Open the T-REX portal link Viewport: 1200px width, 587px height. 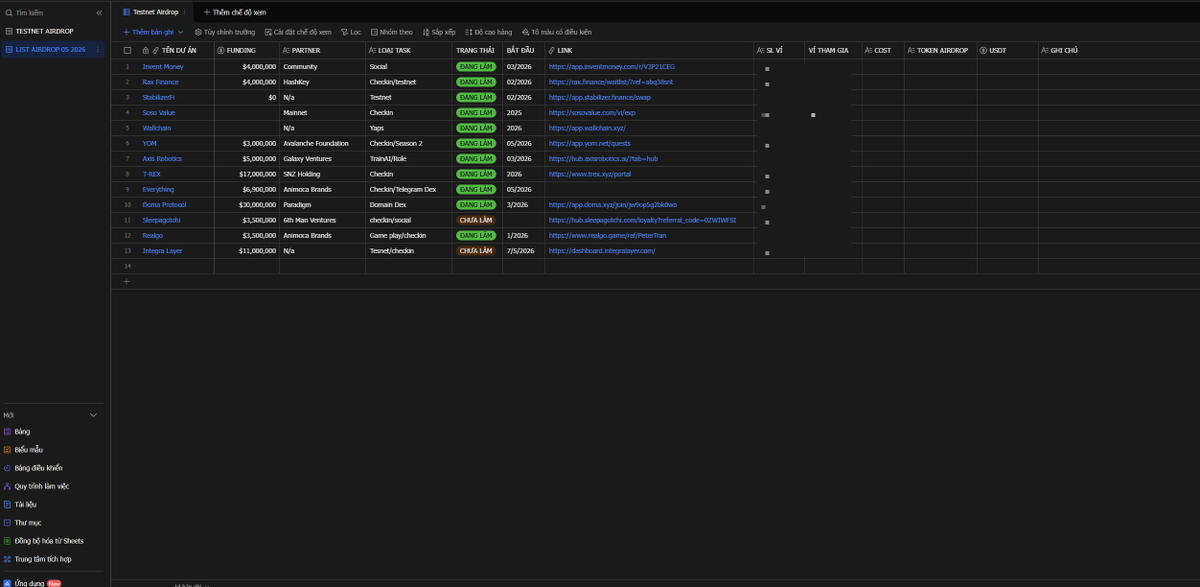point(590,174)
